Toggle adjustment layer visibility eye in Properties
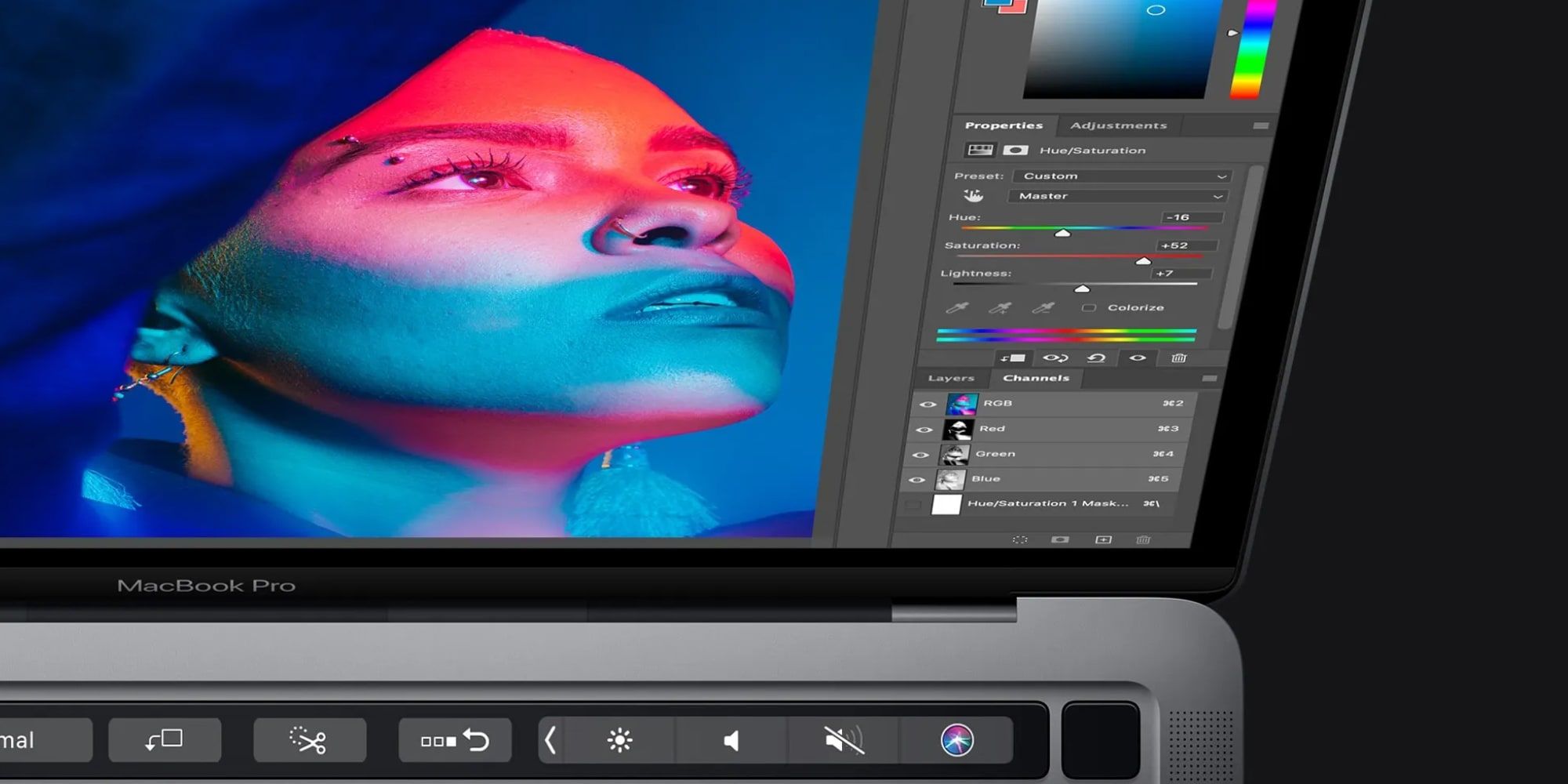Viewport: 1568px width, 784px height. click(x=1138, y=358)
